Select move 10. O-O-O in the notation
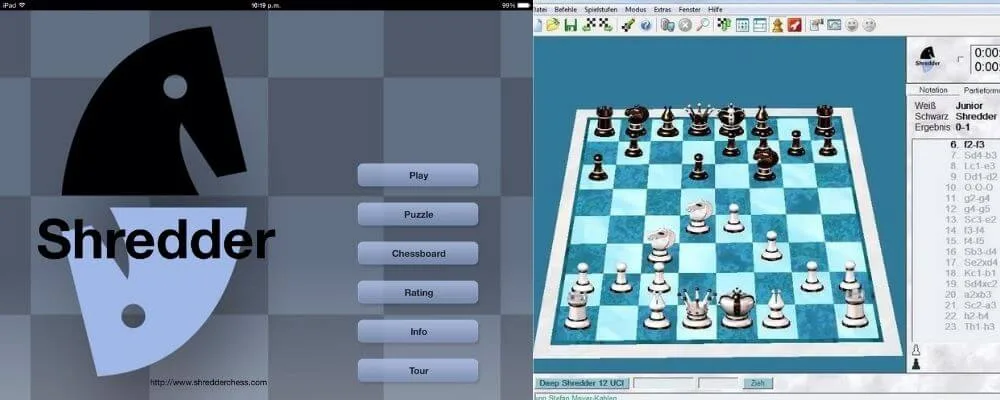This screenshot has height=400, width=1000. coord(968,188)
